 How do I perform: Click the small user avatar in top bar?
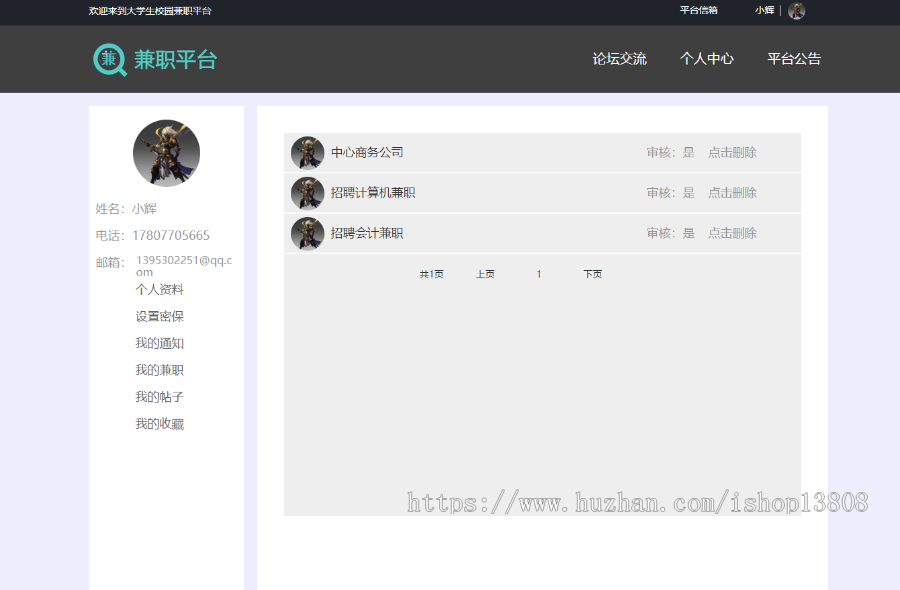click(x=796, y=11)
